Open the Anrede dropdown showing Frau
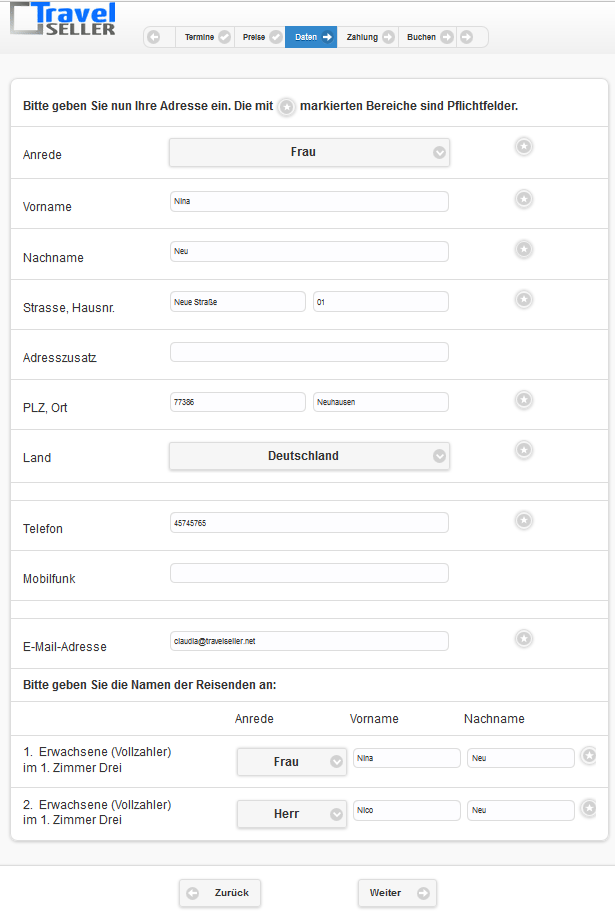This screenshot has width=615, height=918. [x=309, y=152]
